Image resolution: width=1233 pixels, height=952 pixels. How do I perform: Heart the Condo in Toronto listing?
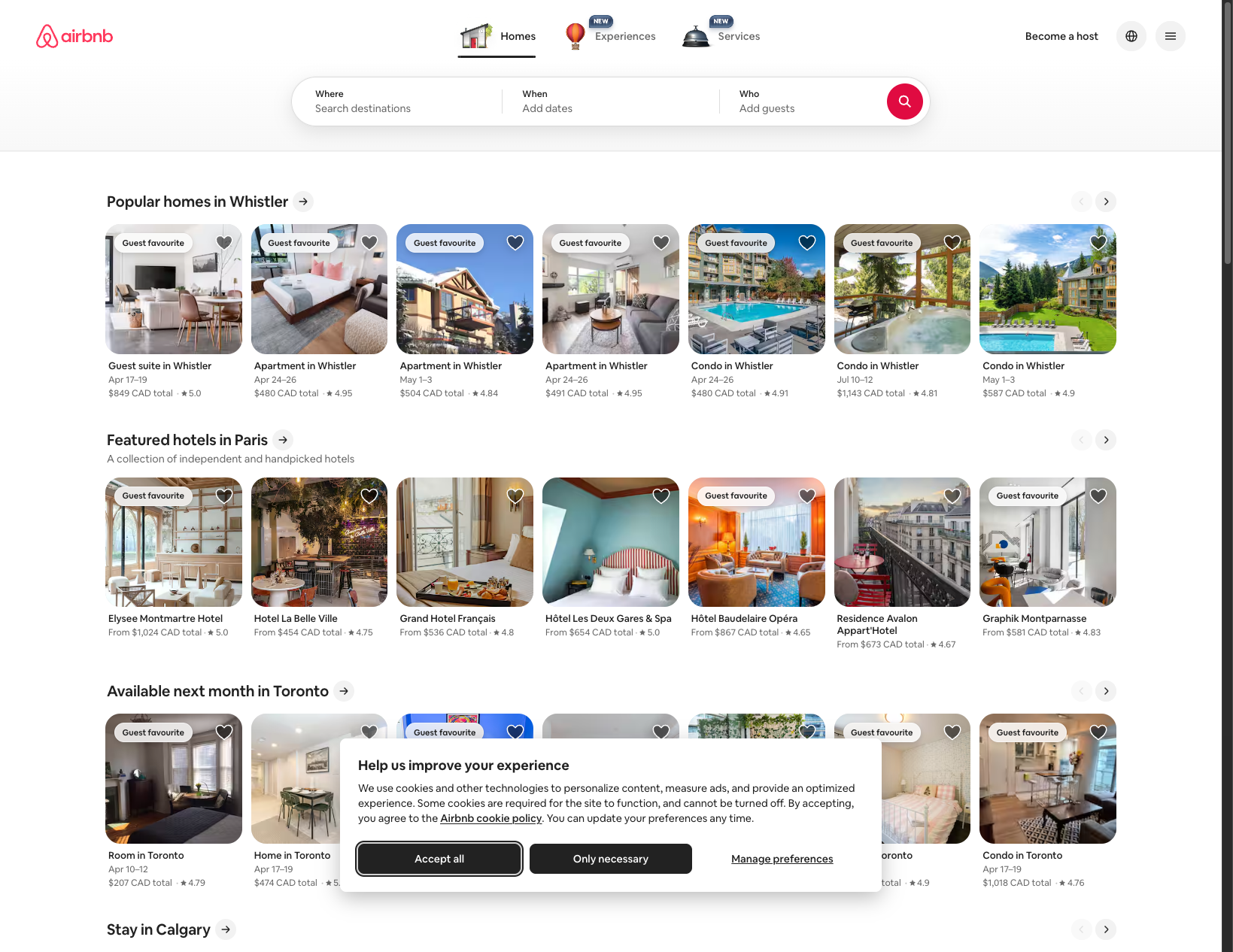pos(1098,732)
